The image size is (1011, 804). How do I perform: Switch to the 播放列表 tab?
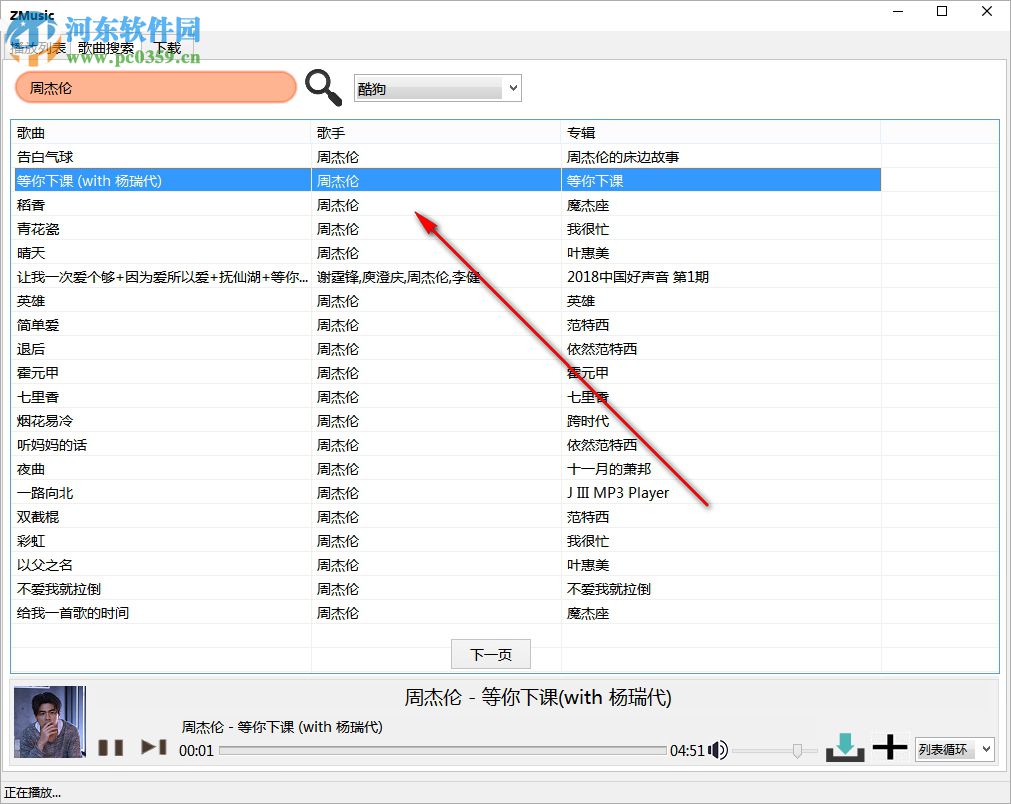click(x=38, y=46)
